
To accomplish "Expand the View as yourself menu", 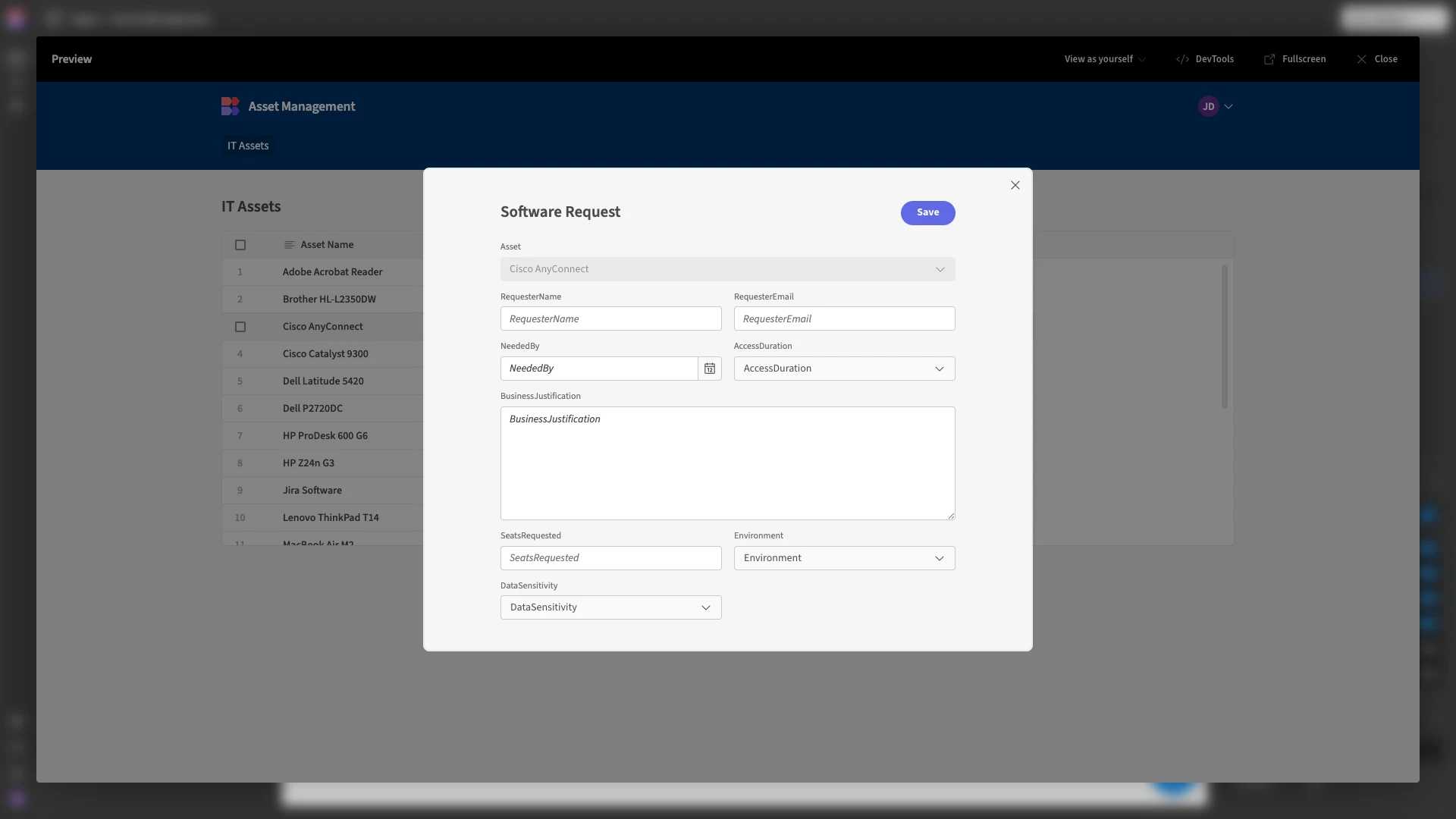I will tap(1105, 59).
